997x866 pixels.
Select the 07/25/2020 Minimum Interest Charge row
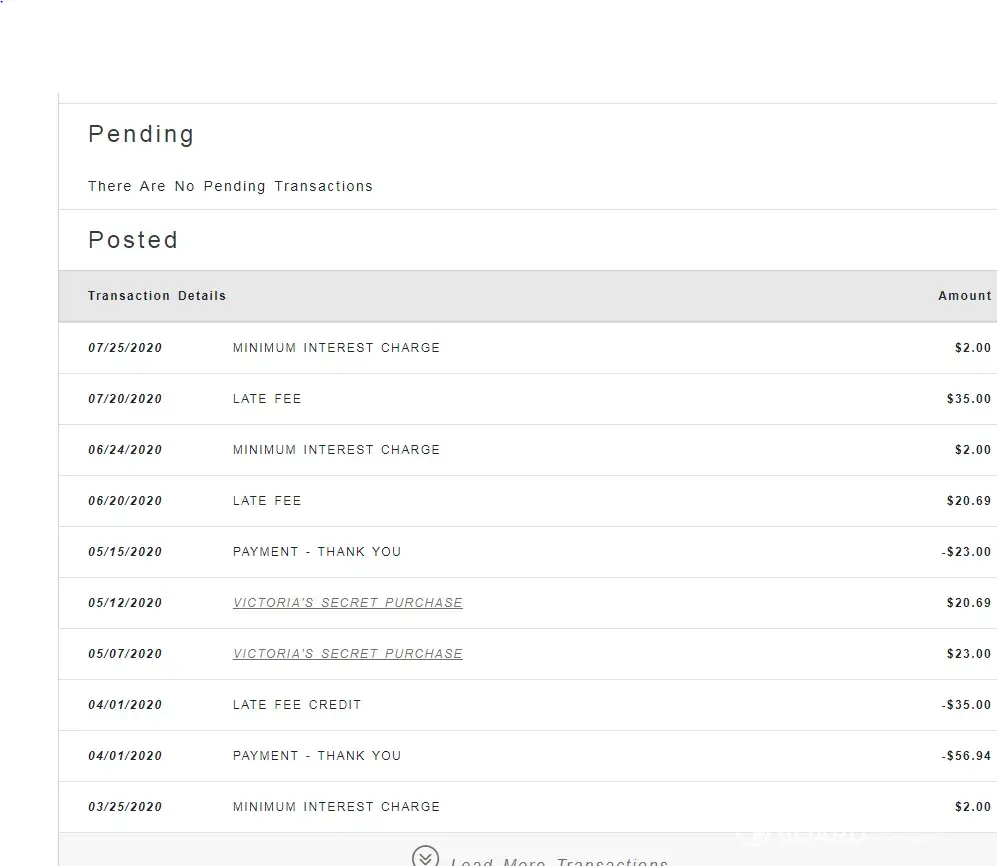coord(336,348)
